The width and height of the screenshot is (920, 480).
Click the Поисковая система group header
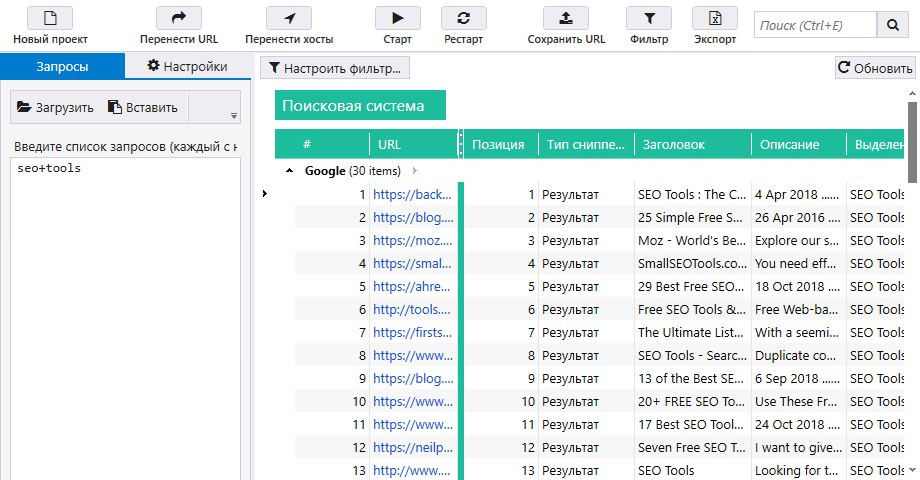coord(360,106)
